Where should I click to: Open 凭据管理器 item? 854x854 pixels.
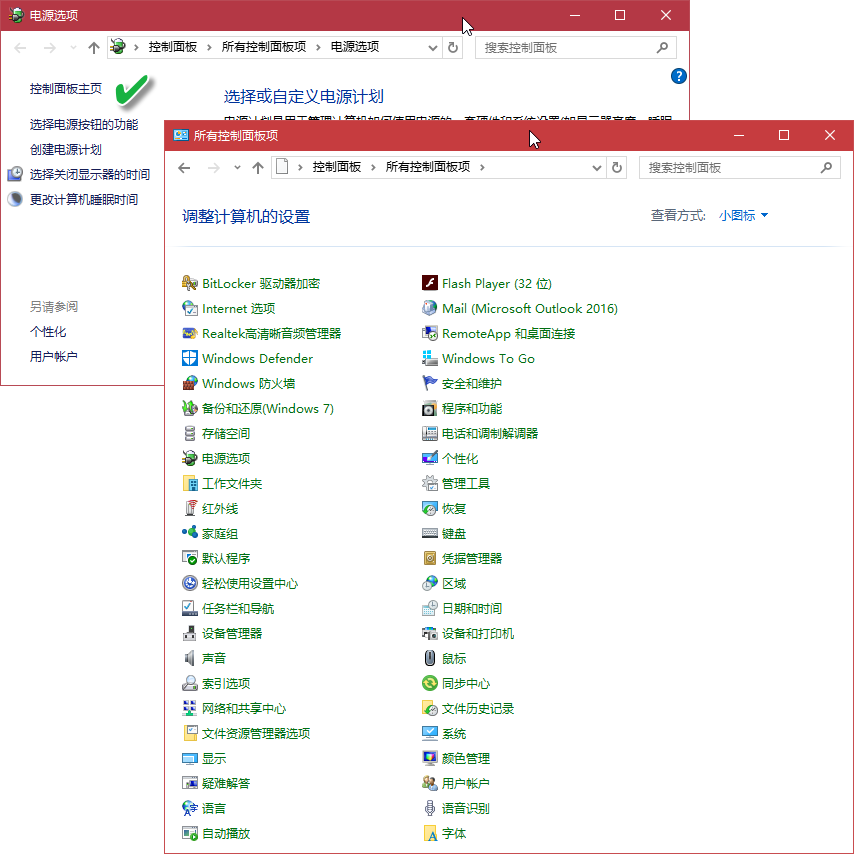pyautogui.click(x=462, y=558)
